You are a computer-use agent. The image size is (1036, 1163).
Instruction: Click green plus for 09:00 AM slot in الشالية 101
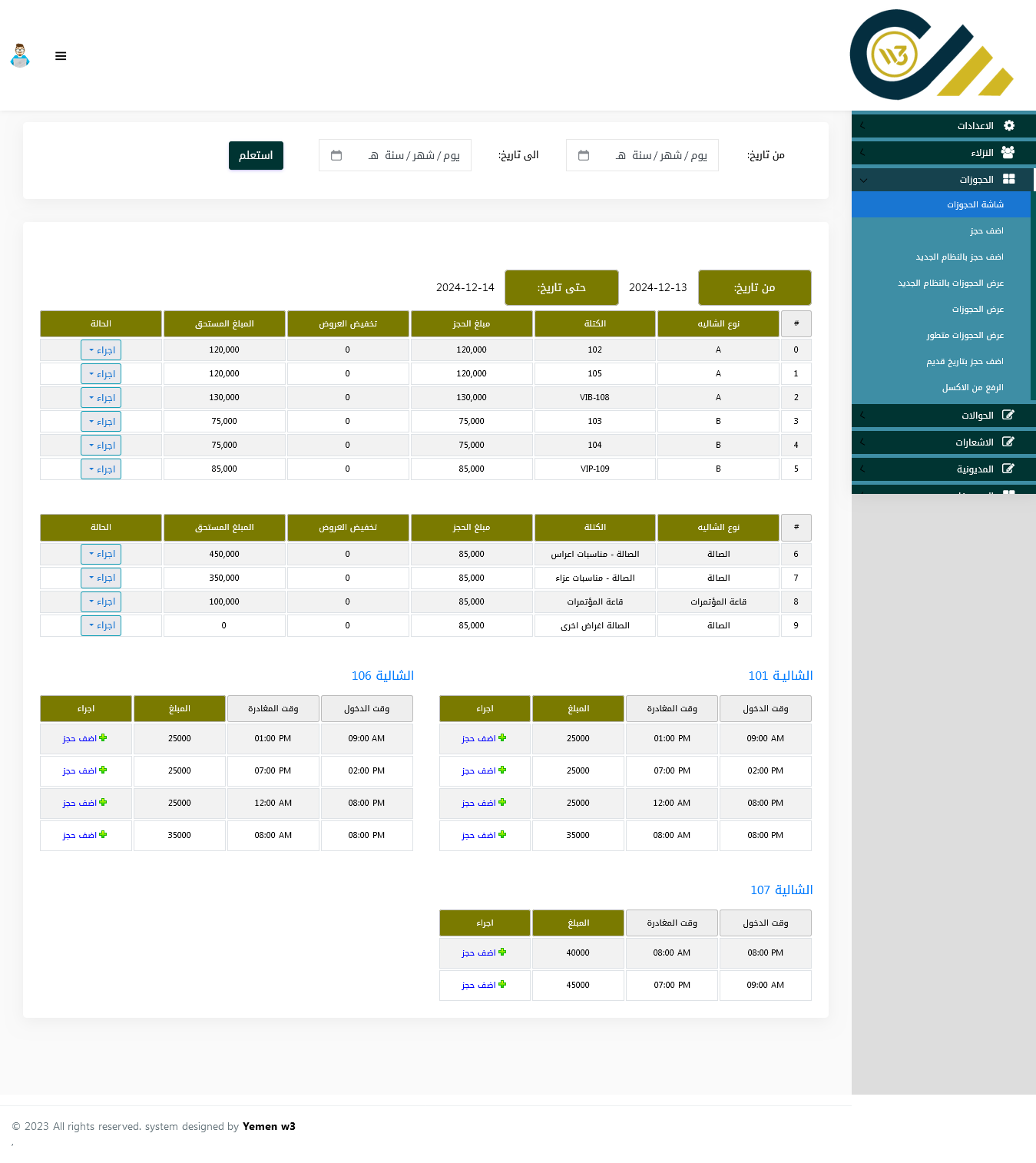click(x=502, y=738)
